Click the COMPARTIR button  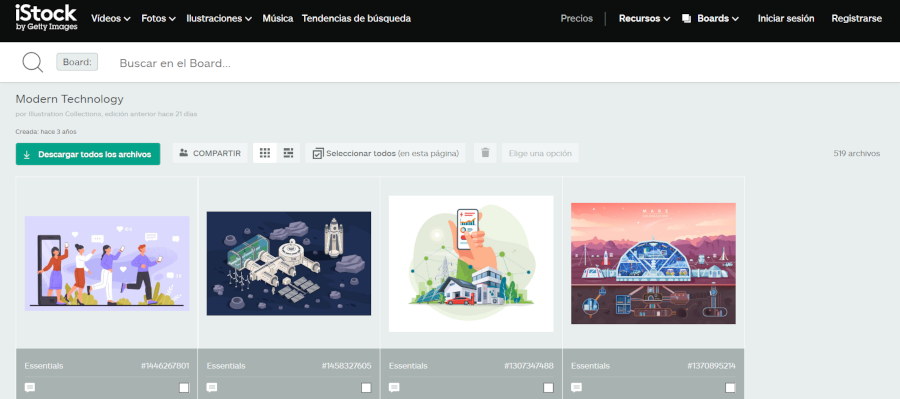(210, 153)
